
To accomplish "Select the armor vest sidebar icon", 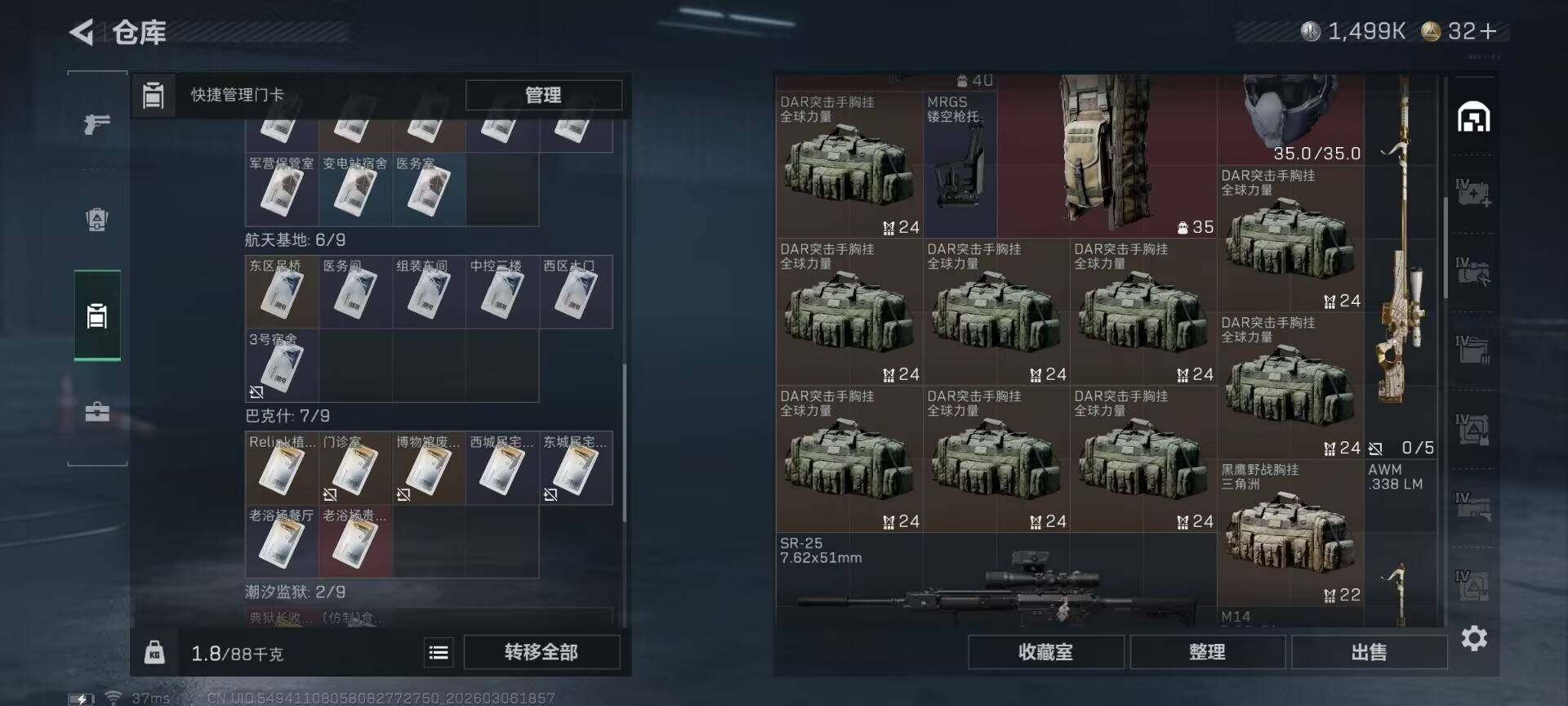I will pos(97,219).
